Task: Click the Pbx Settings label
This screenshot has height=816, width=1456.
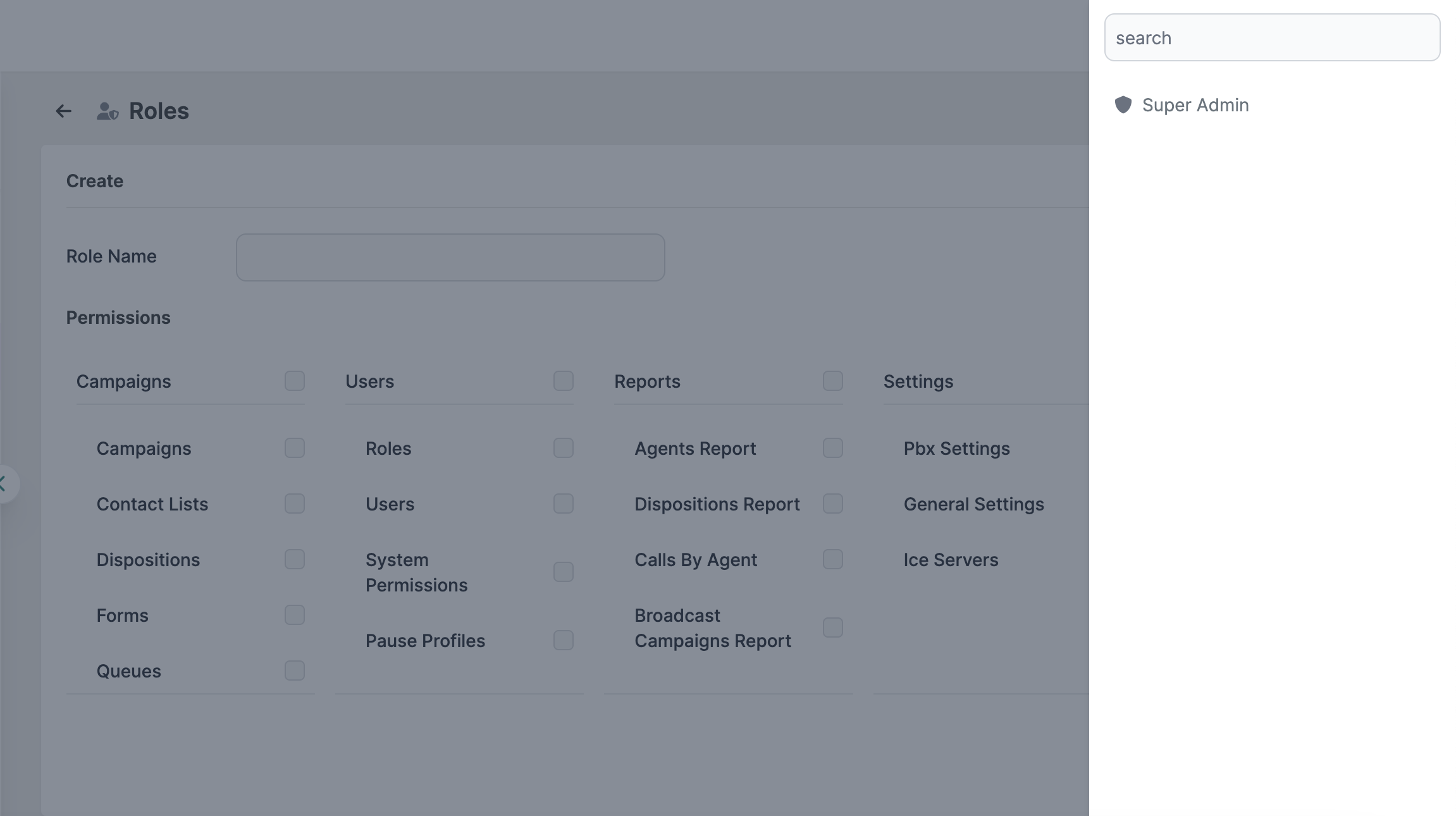Action: pos(956,448)
